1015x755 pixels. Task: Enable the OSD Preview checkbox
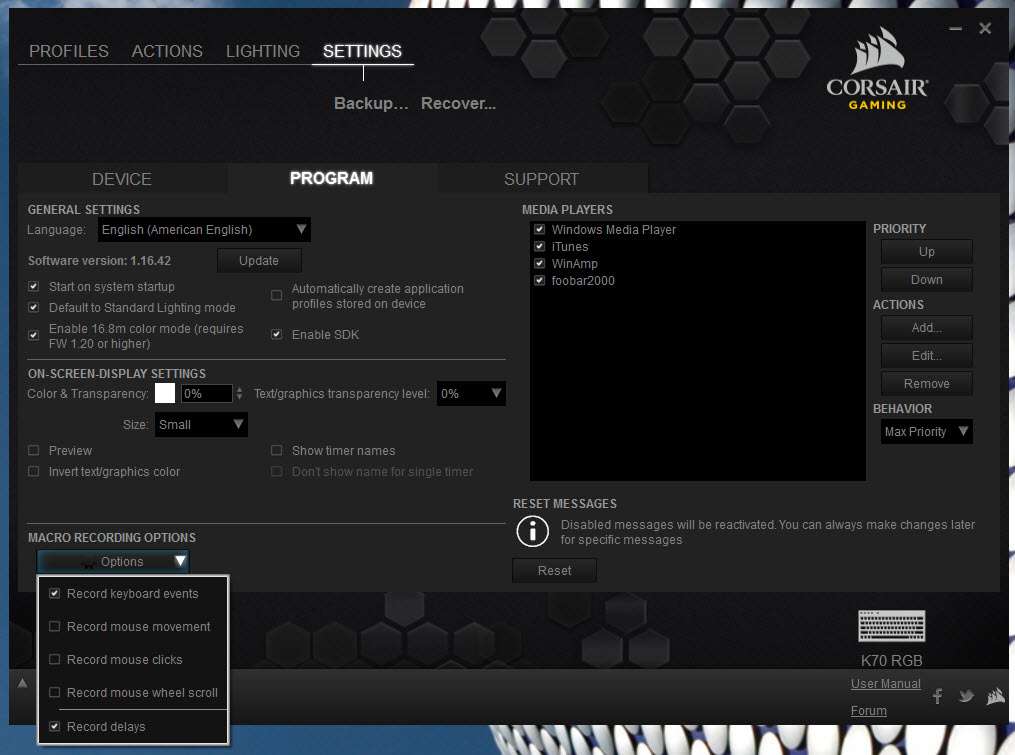click(x=34, y=450)
